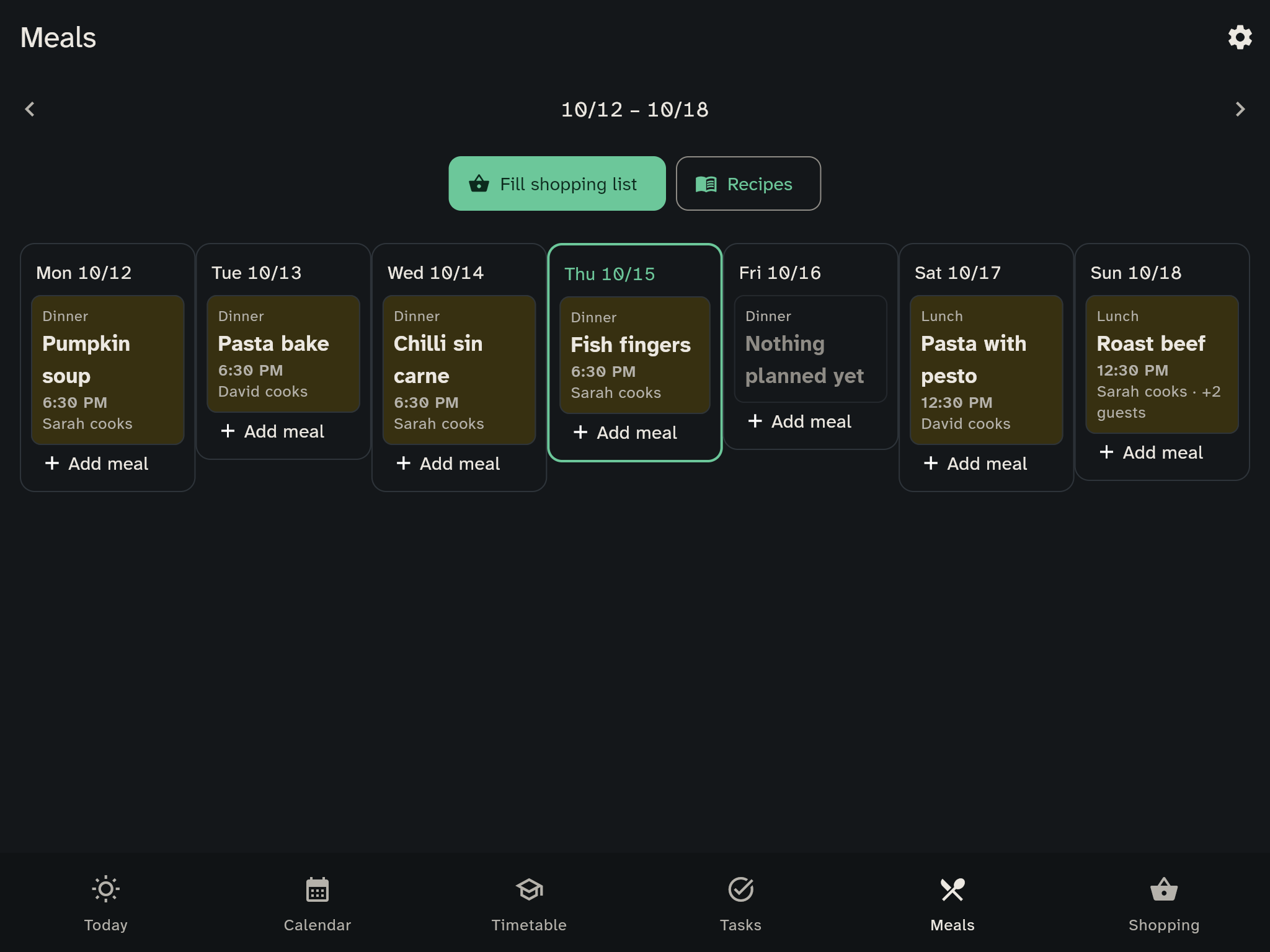This screenshot has width=1270, height=952.
Task: Switch to the Calendar tab
Action: tap(317, 904)
